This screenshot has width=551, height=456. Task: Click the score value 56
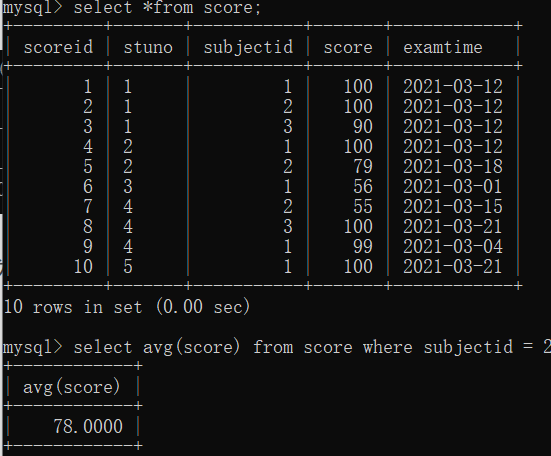point(363,187)
